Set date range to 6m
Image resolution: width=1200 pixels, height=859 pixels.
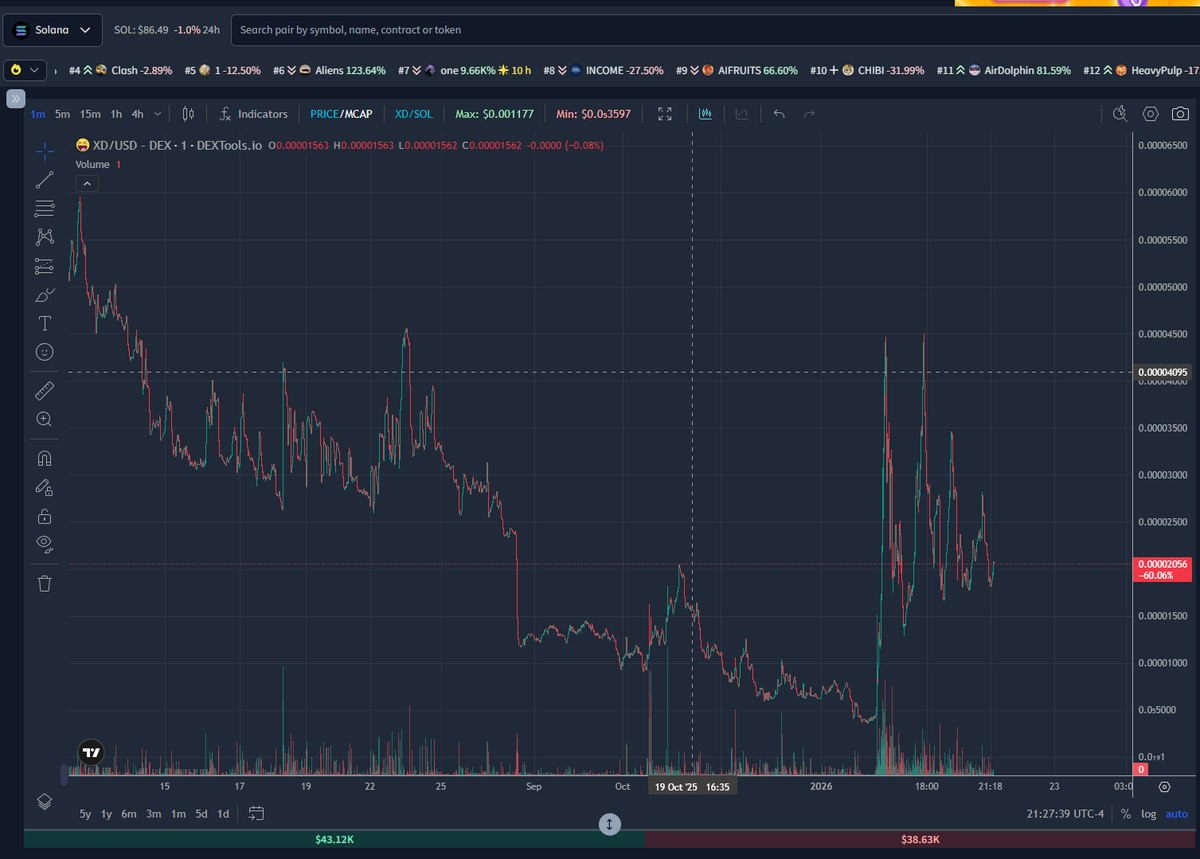click(x=129, y=814)
